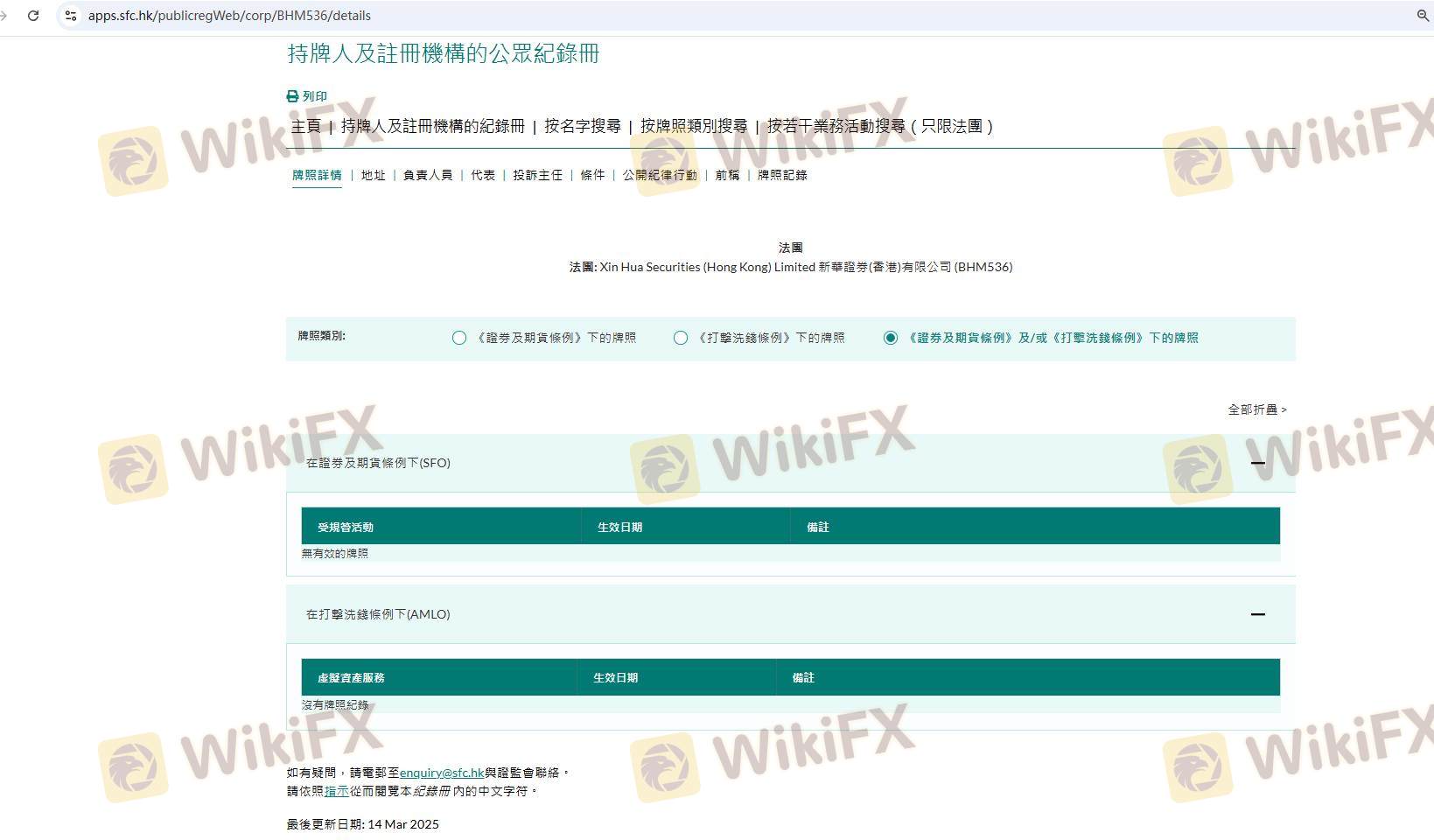
Task: Click the site info icon in address bar
Action: pyautogui.click(x=71, y=16)
